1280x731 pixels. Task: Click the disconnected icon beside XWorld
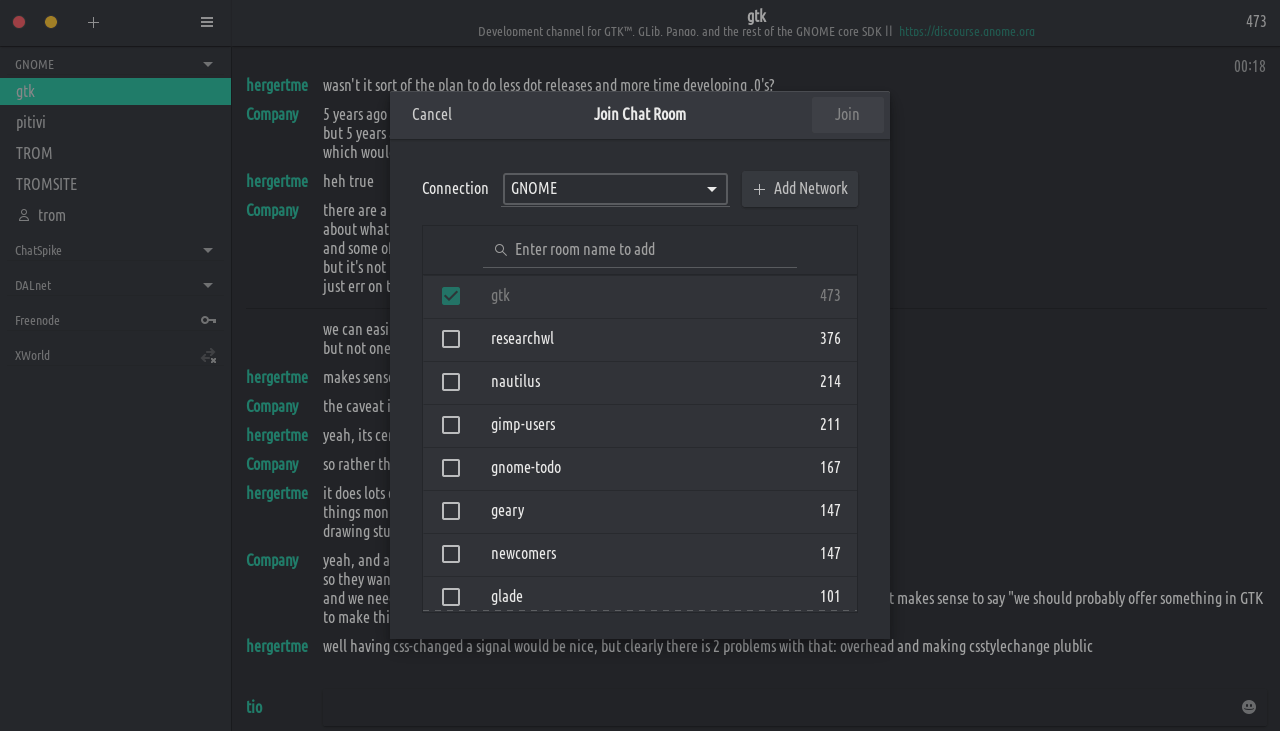[208, 356]
